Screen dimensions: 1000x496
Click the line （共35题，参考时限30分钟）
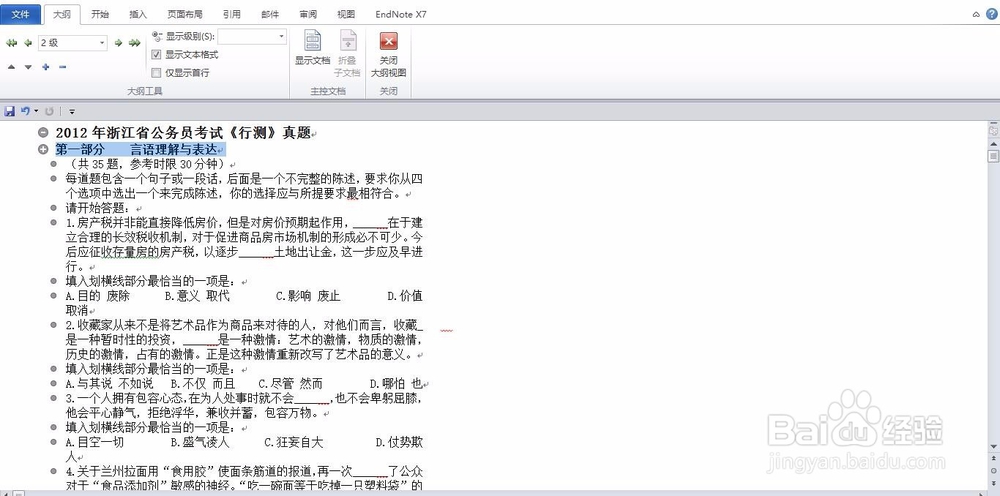(145, 164)
